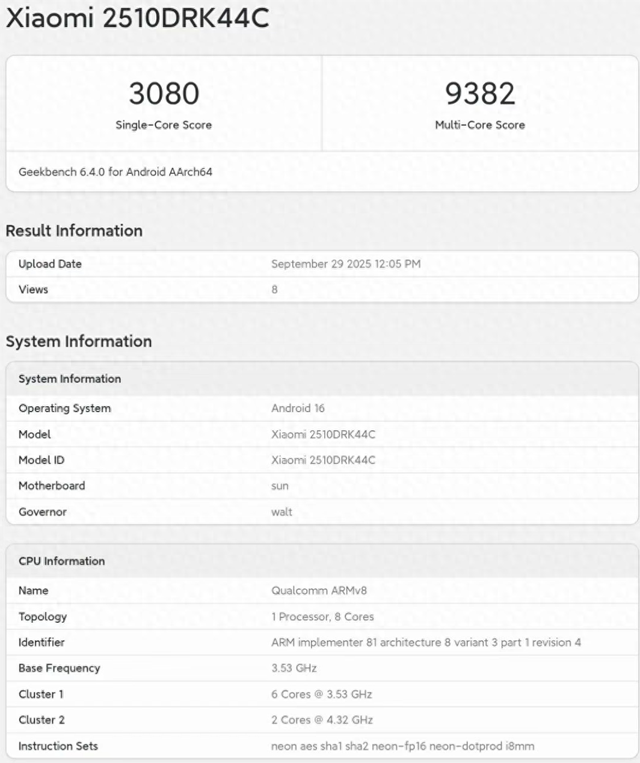Click the Motherboard row label

click(52, 486)
